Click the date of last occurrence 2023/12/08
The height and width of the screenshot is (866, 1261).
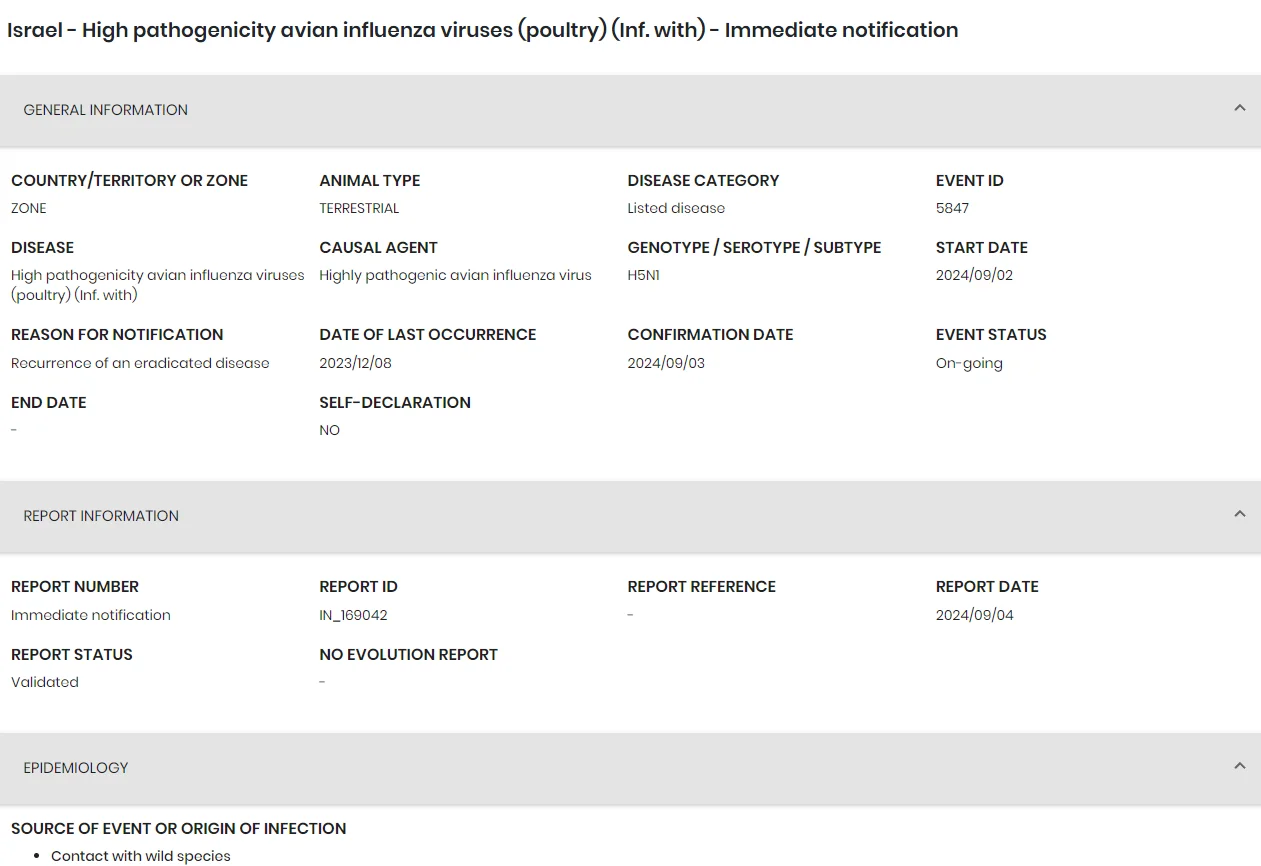point(356,363)
